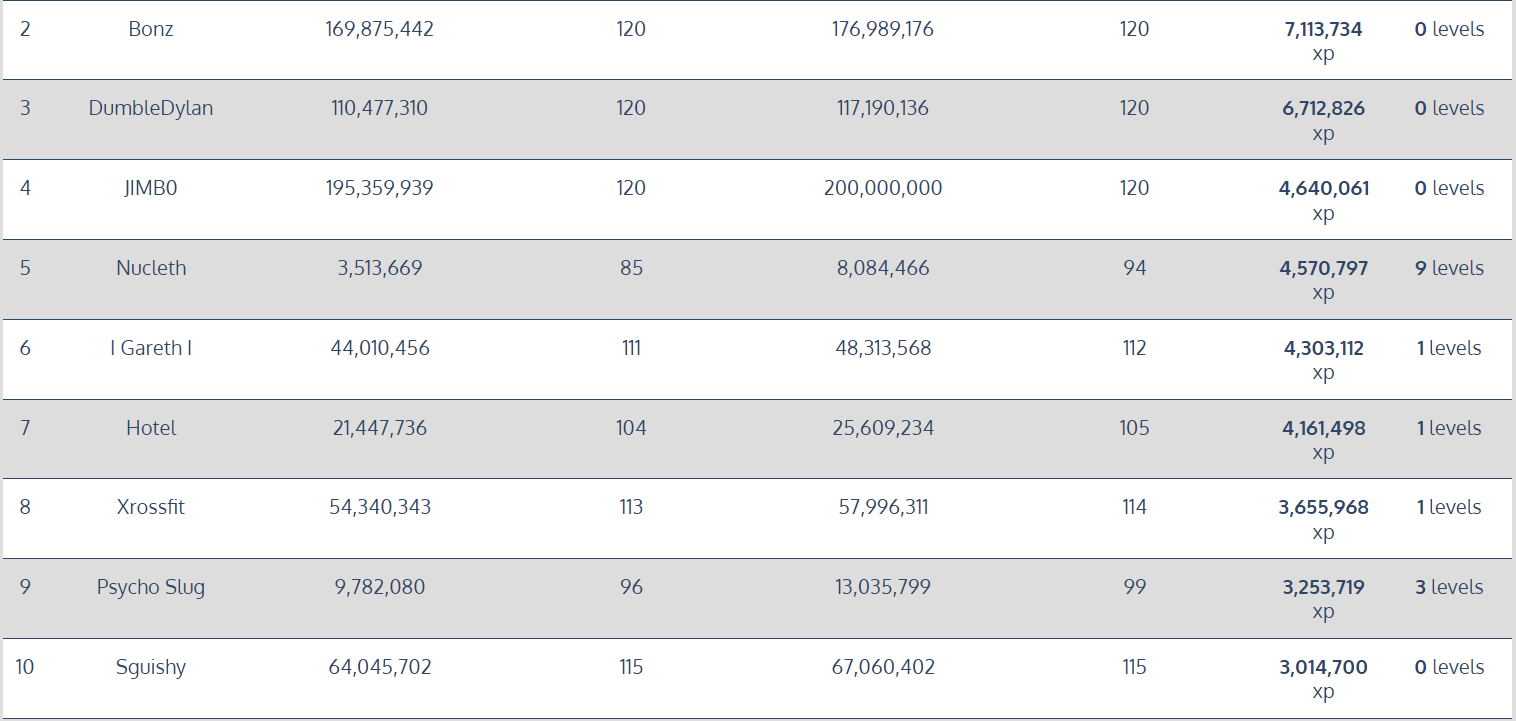Open Psycho Slug's profile link
The width and height of the screenshot is (1516, 721).
[151, 587]
